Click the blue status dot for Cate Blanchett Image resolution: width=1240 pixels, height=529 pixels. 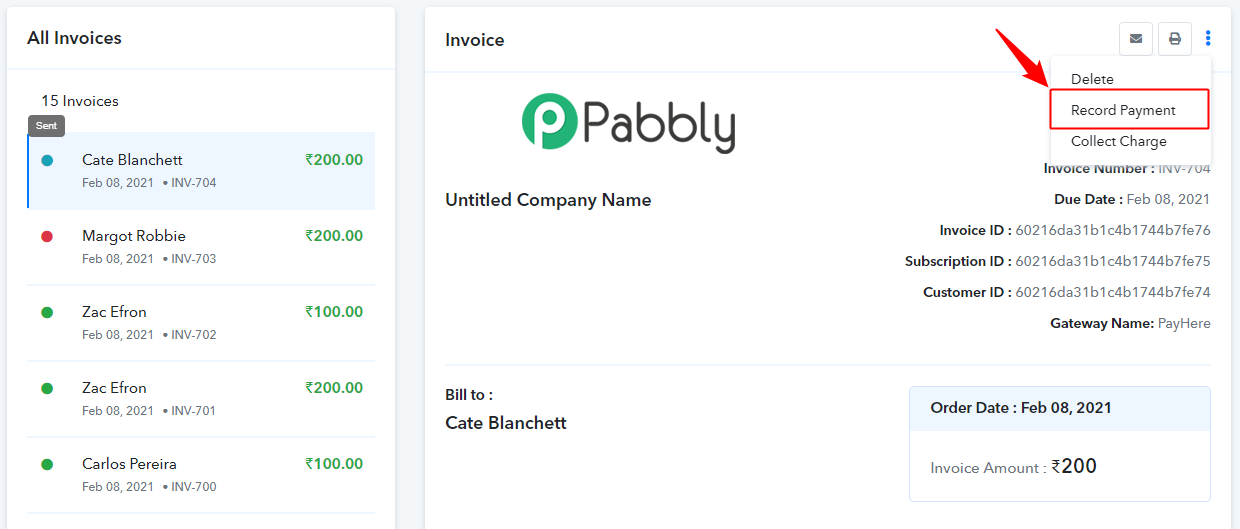47,160
